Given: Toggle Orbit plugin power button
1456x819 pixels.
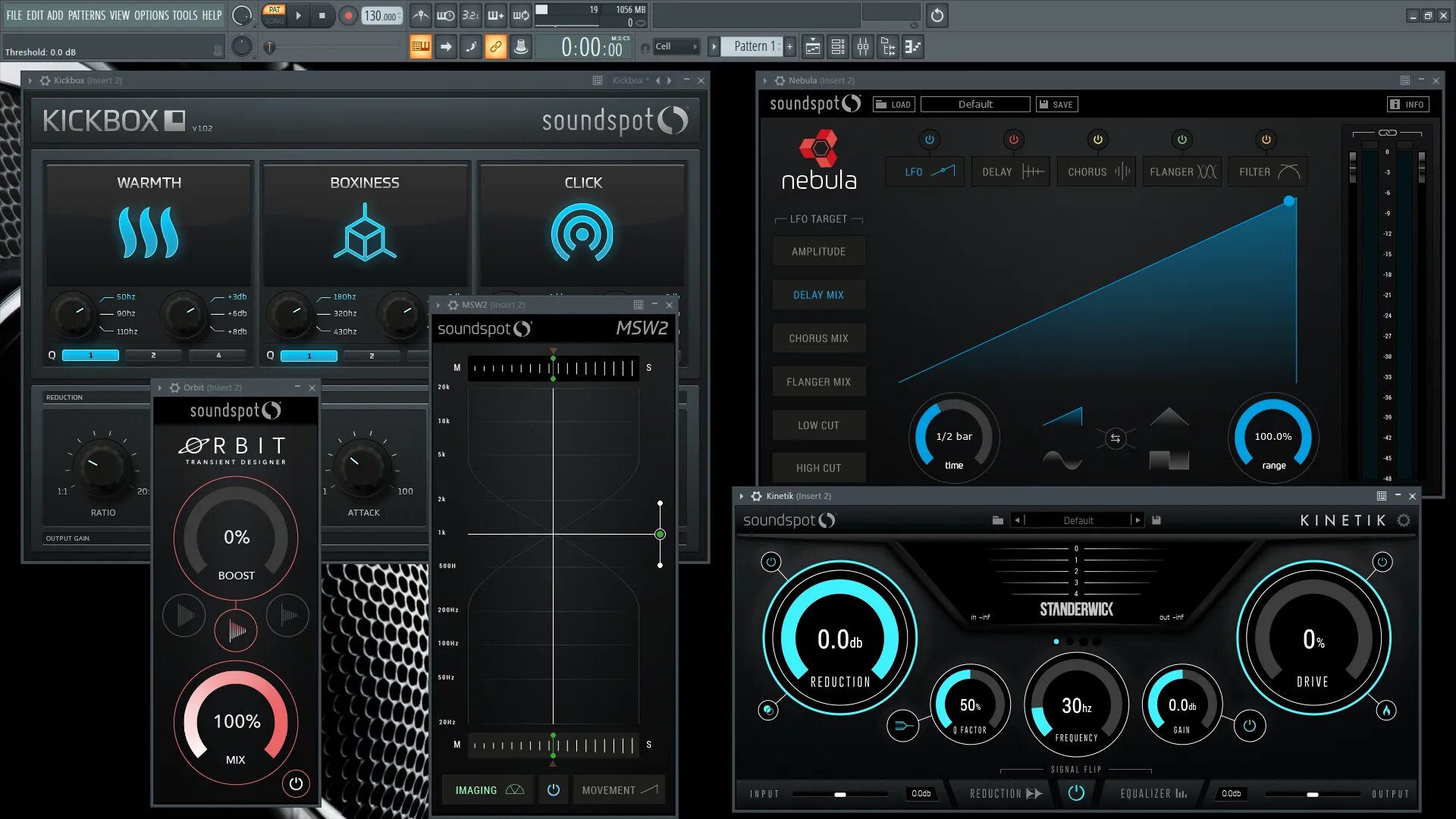Looking at the screenshot, I should (296, 783).
